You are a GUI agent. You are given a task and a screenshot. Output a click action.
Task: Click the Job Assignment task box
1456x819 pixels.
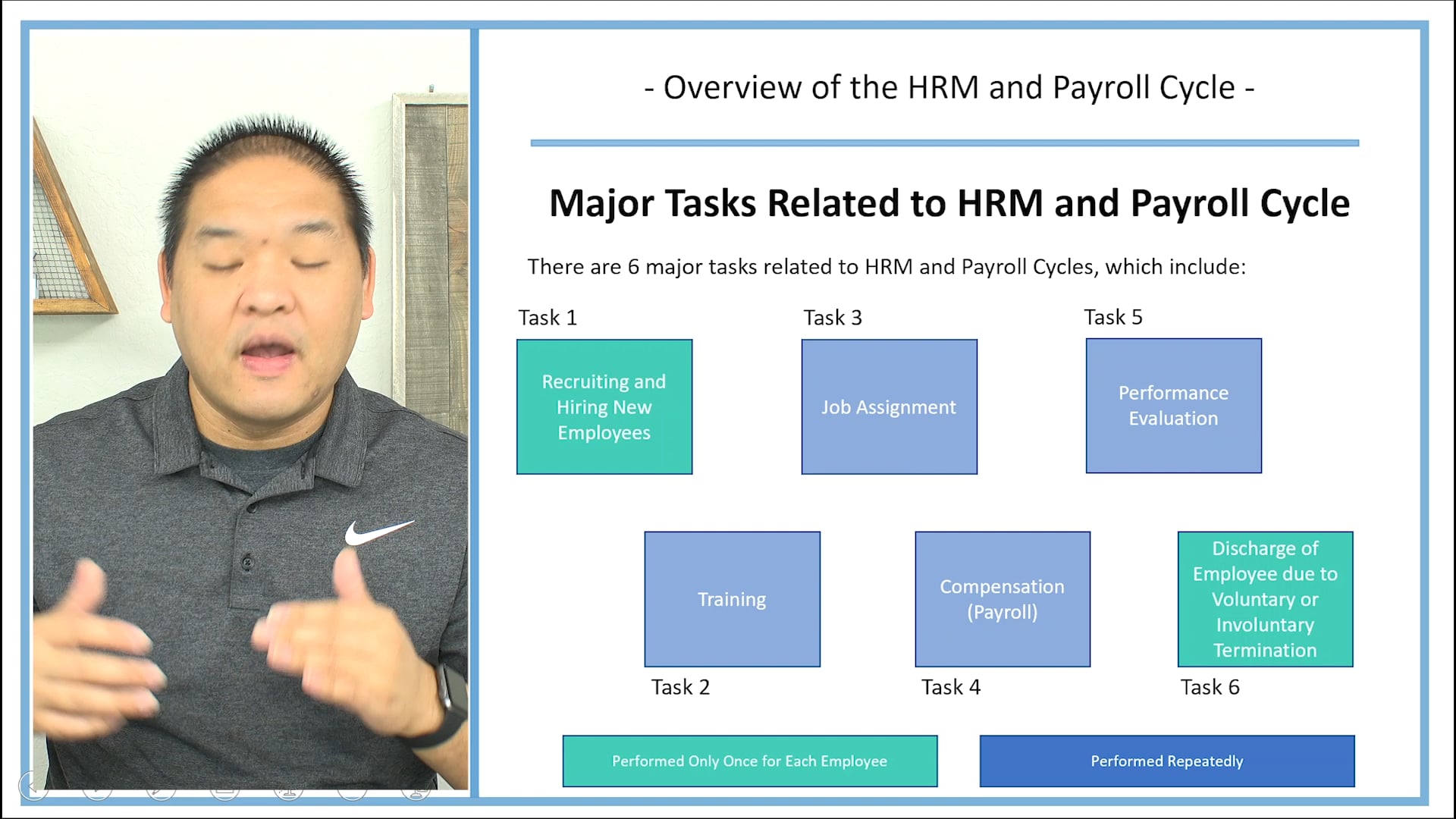pos(889,407)
